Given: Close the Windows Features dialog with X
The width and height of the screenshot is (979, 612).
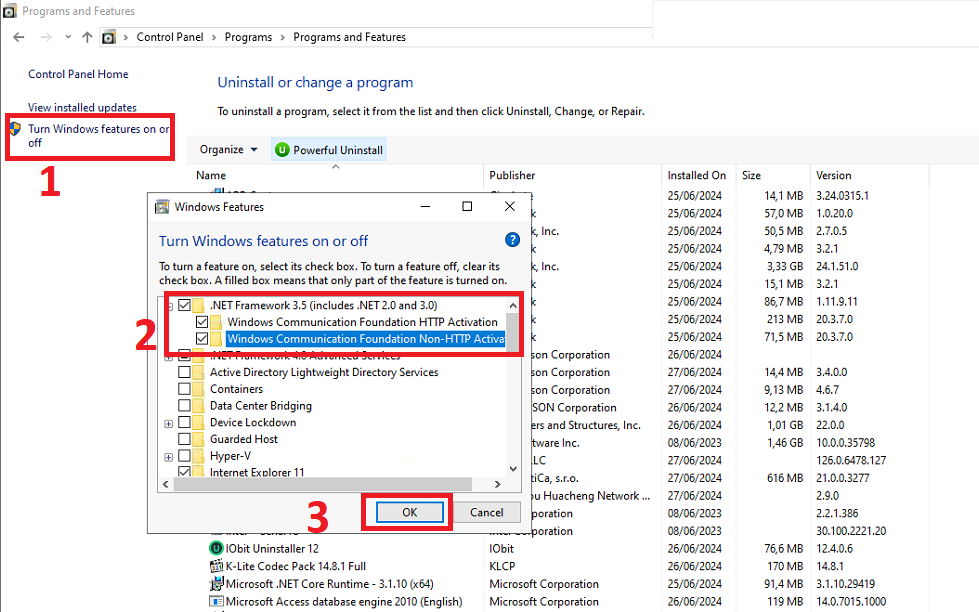Looking at the screenshot, I should point(509,206).
